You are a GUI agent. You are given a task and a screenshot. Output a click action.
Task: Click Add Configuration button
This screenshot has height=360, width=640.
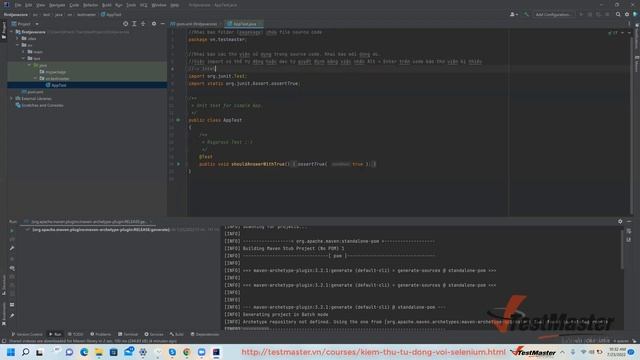553,14
